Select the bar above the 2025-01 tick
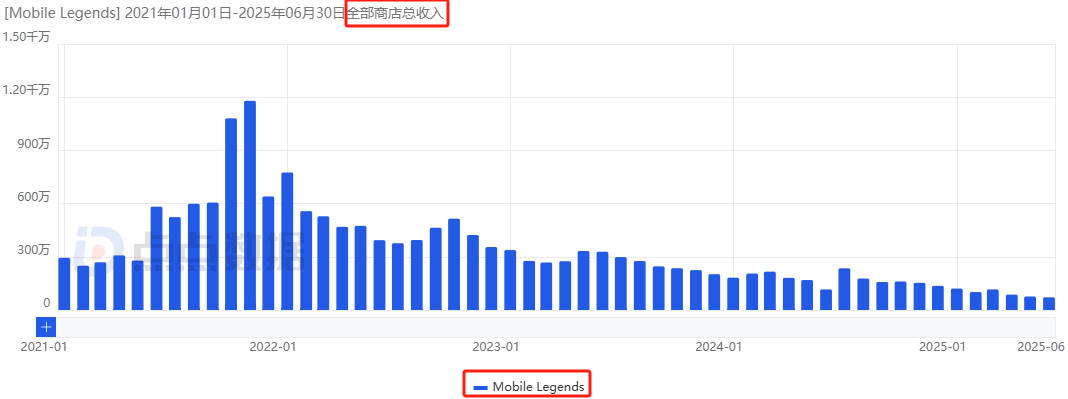 coord(957,300)
